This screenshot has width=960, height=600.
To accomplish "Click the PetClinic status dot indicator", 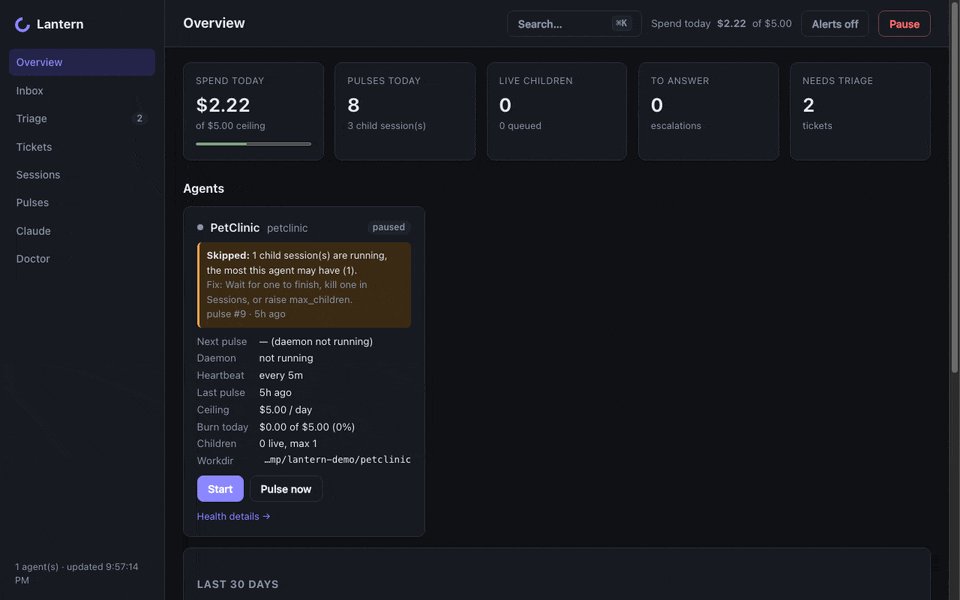I will point(200,227).
